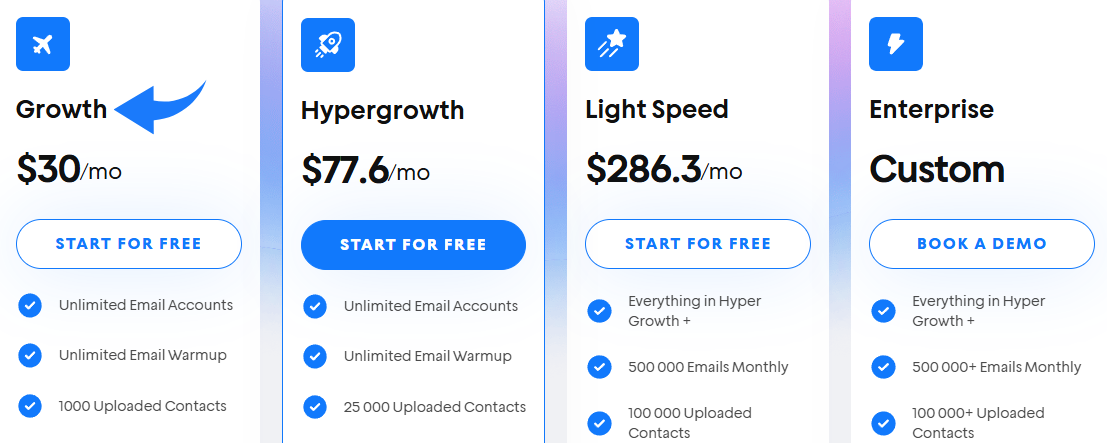The width and height of the screenshot is (1107, 443).
Task: Click checkmark next to 1000 Uploaded Contacts
Action: 30,406
